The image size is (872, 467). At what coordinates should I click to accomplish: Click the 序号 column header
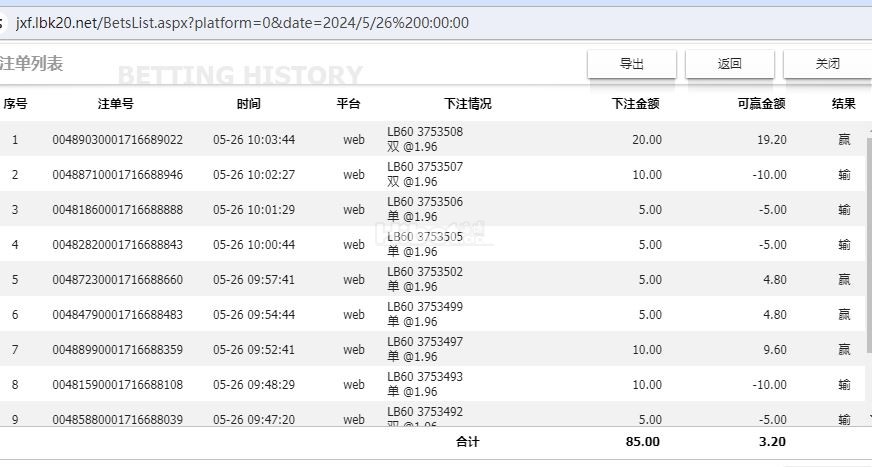click(x=15, y=103)
